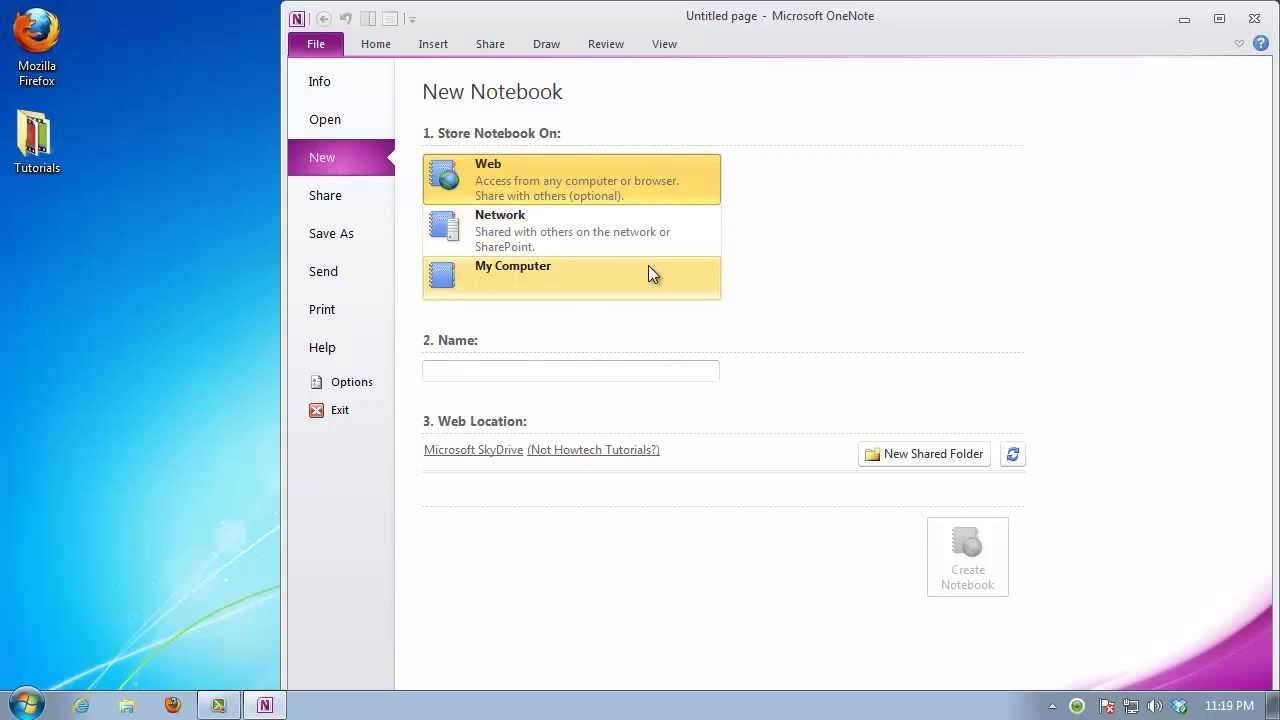Open the OneNote application icon menu
Screen dimensions: 1280x720
pos(297,18)
